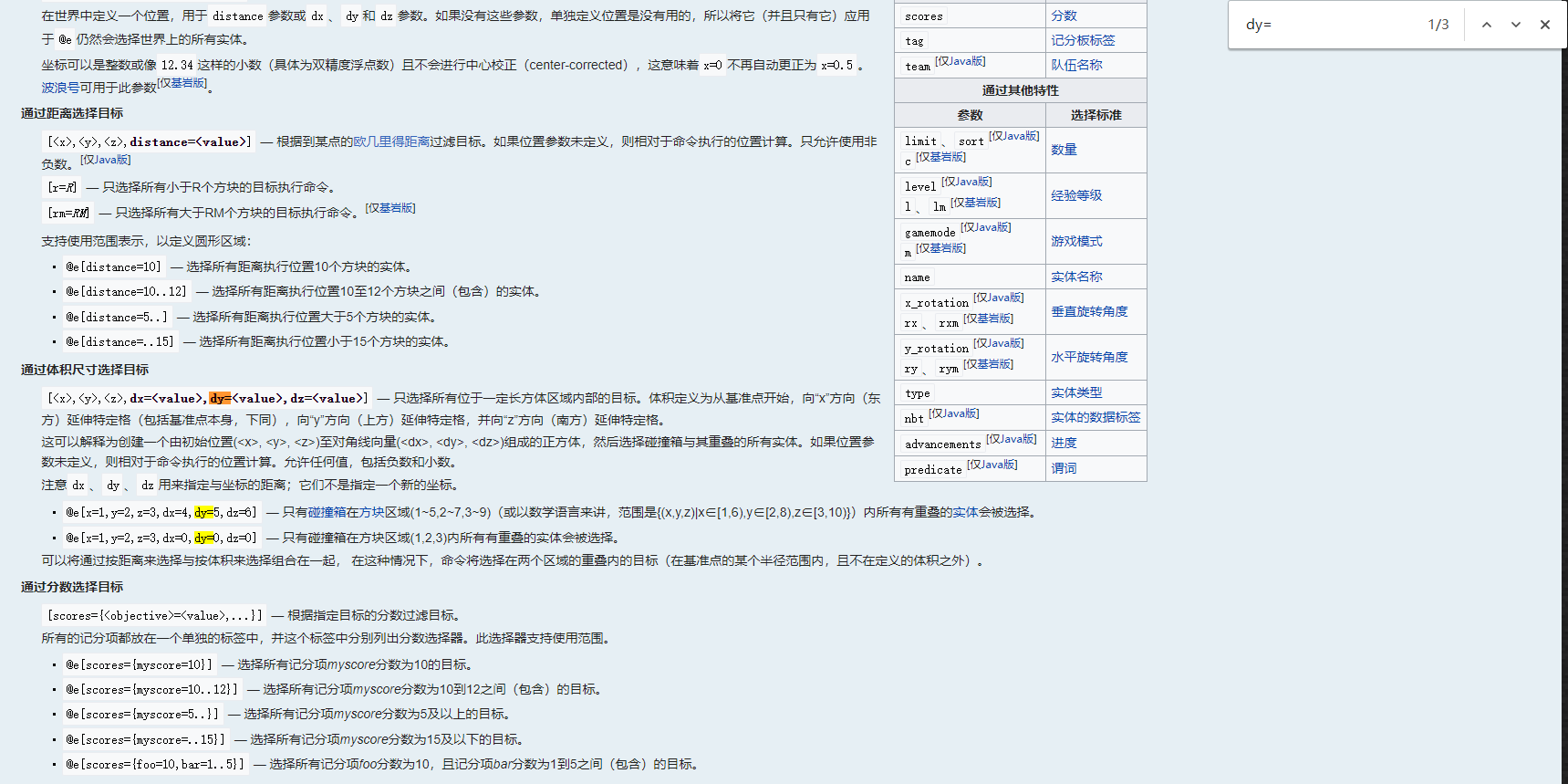
Task: Click the @e[distance=..15] example code
Action: coord(119,341)
